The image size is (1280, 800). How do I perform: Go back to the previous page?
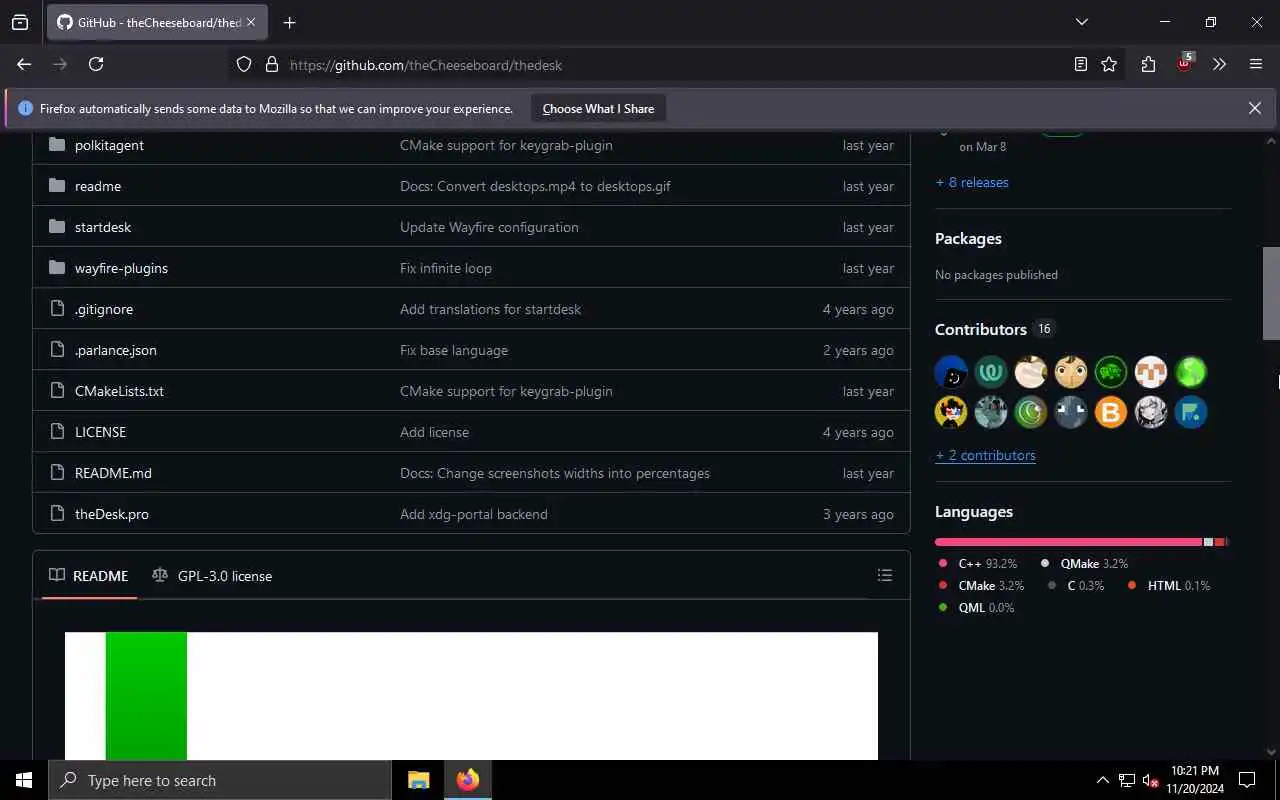(x=24, y=64)
